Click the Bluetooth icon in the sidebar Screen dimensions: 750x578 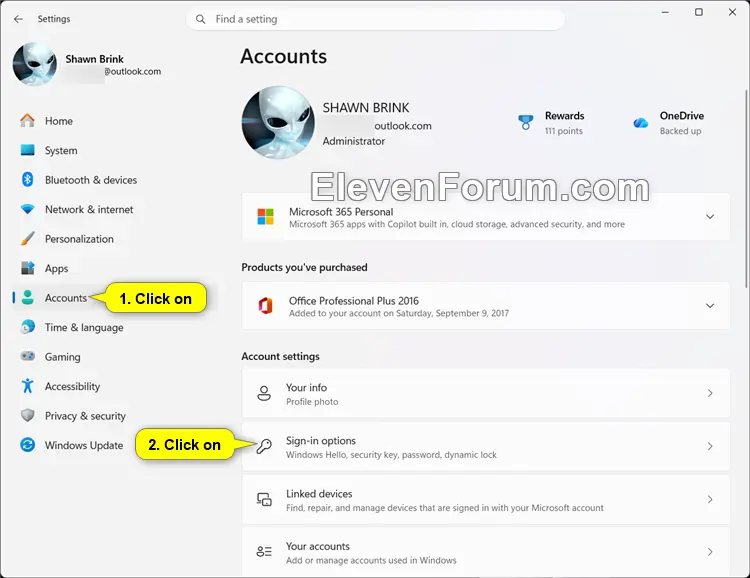(28, 179)
